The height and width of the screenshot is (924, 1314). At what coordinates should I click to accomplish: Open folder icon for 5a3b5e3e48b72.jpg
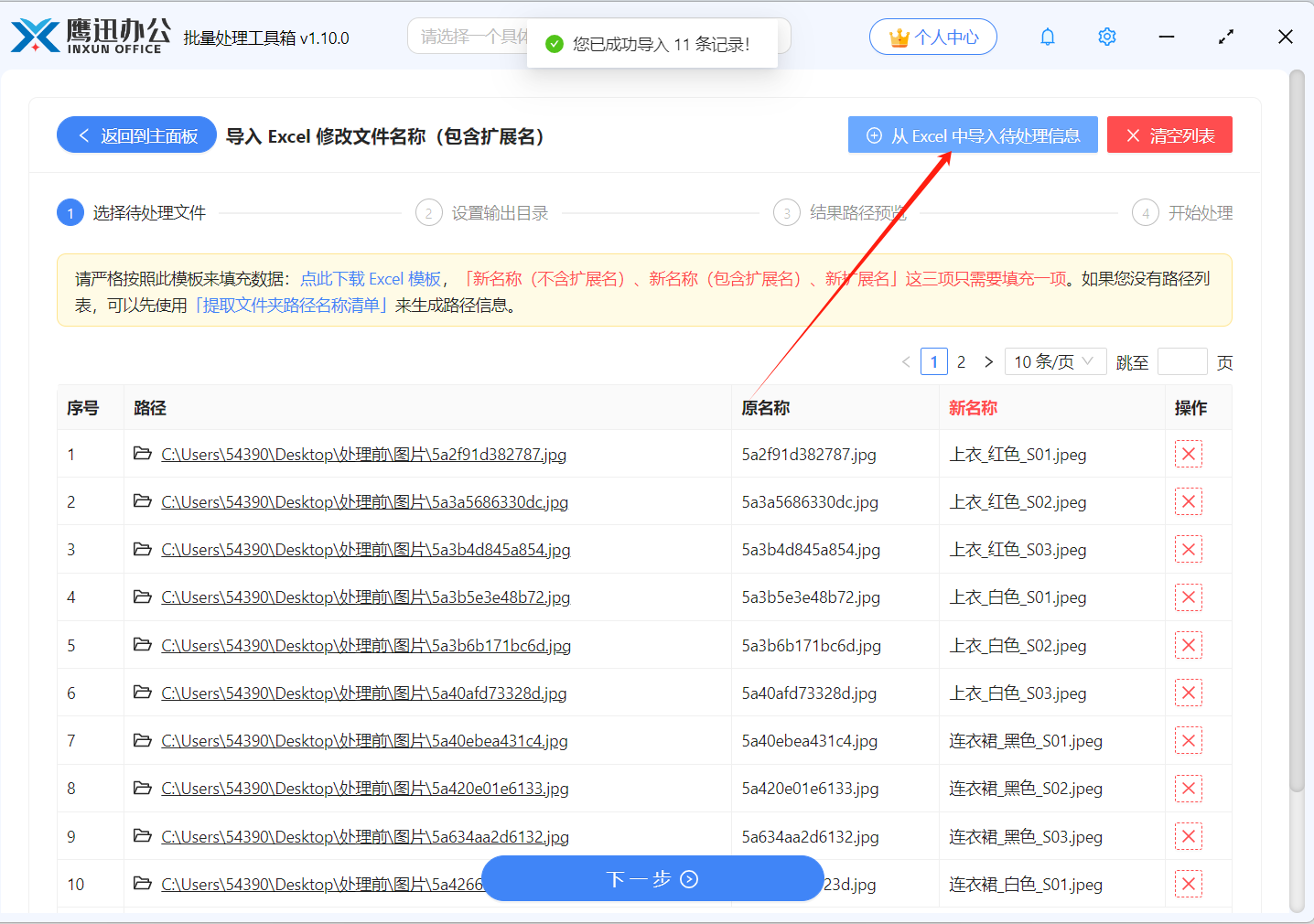click(x=143, y=596)
